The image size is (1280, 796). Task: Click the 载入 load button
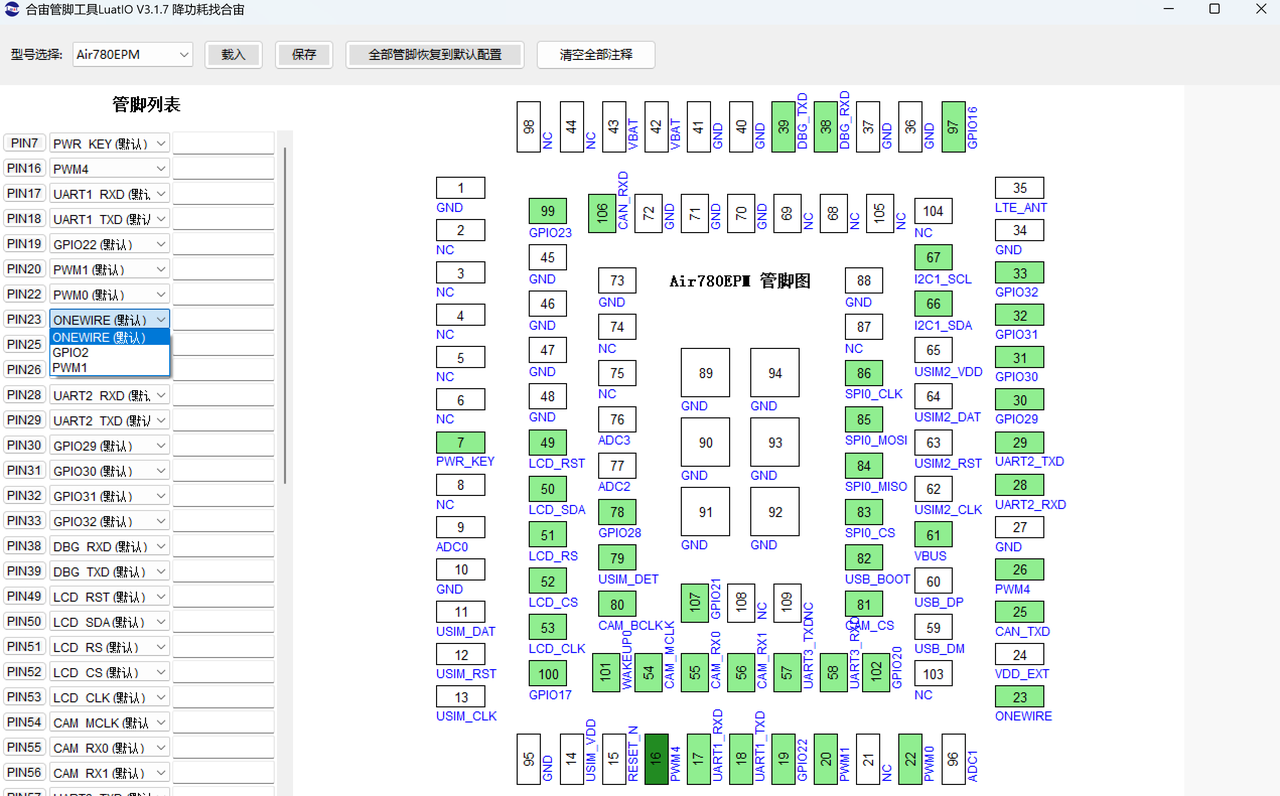click(x=233, y=55)
